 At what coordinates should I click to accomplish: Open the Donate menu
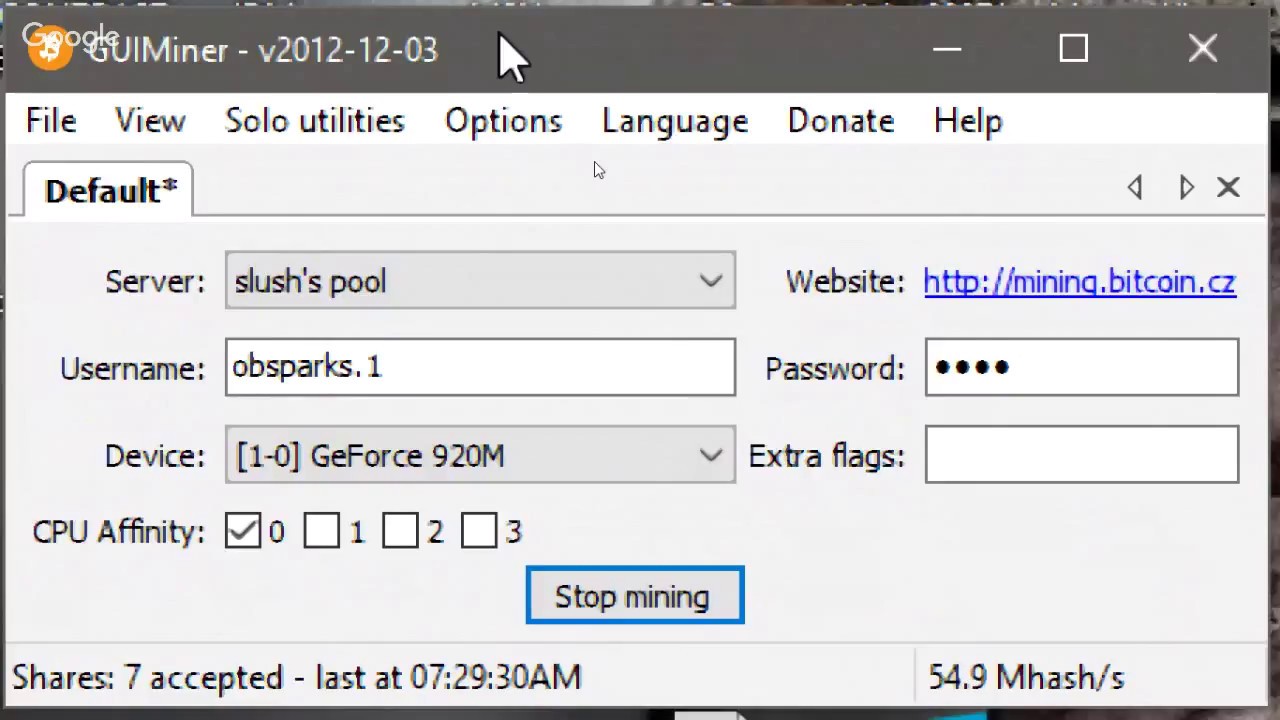[x=841, y=121]
